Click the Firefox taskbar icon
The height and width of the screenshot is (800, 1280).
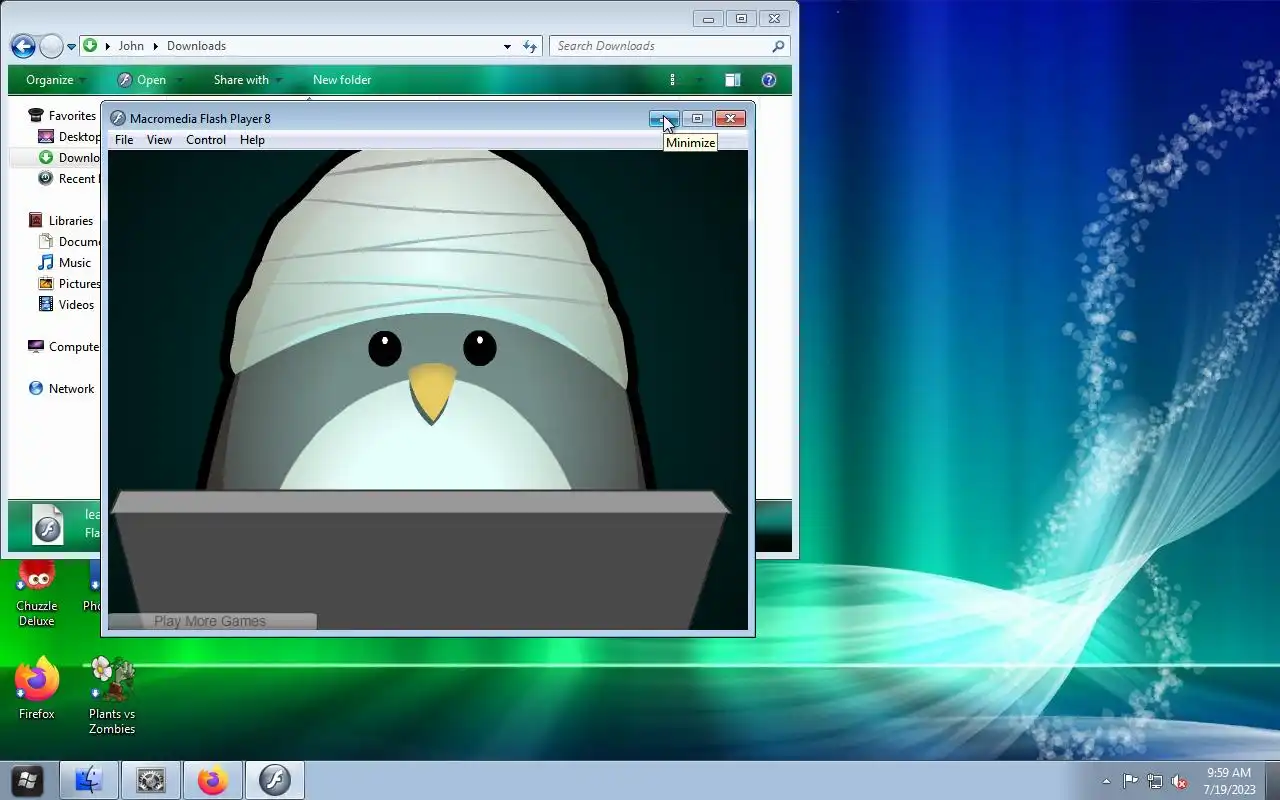point(213,780)
